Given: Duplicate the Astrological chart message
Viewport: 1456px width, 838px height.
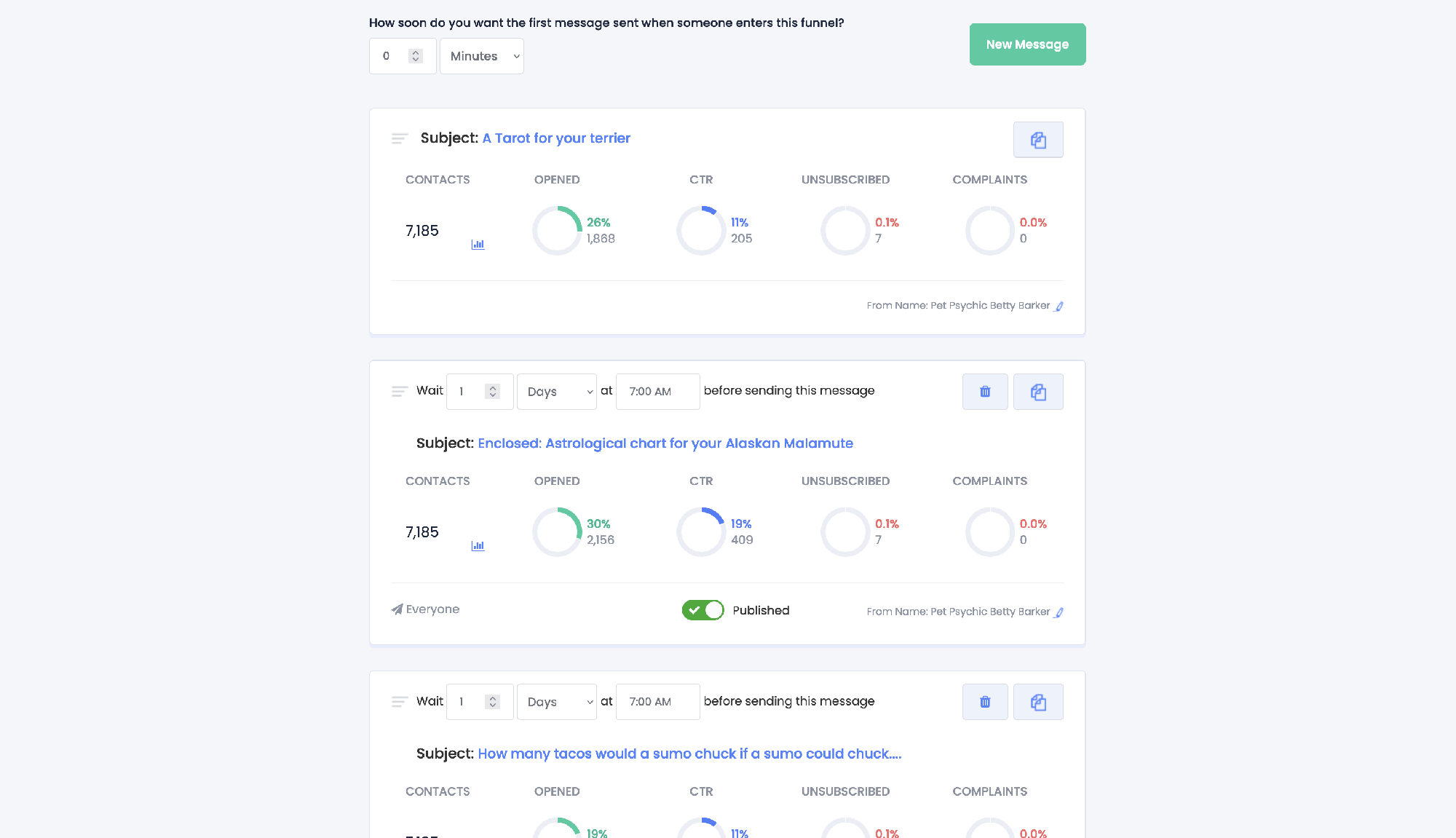Looking at the screenshot, I should [1038, 392].
